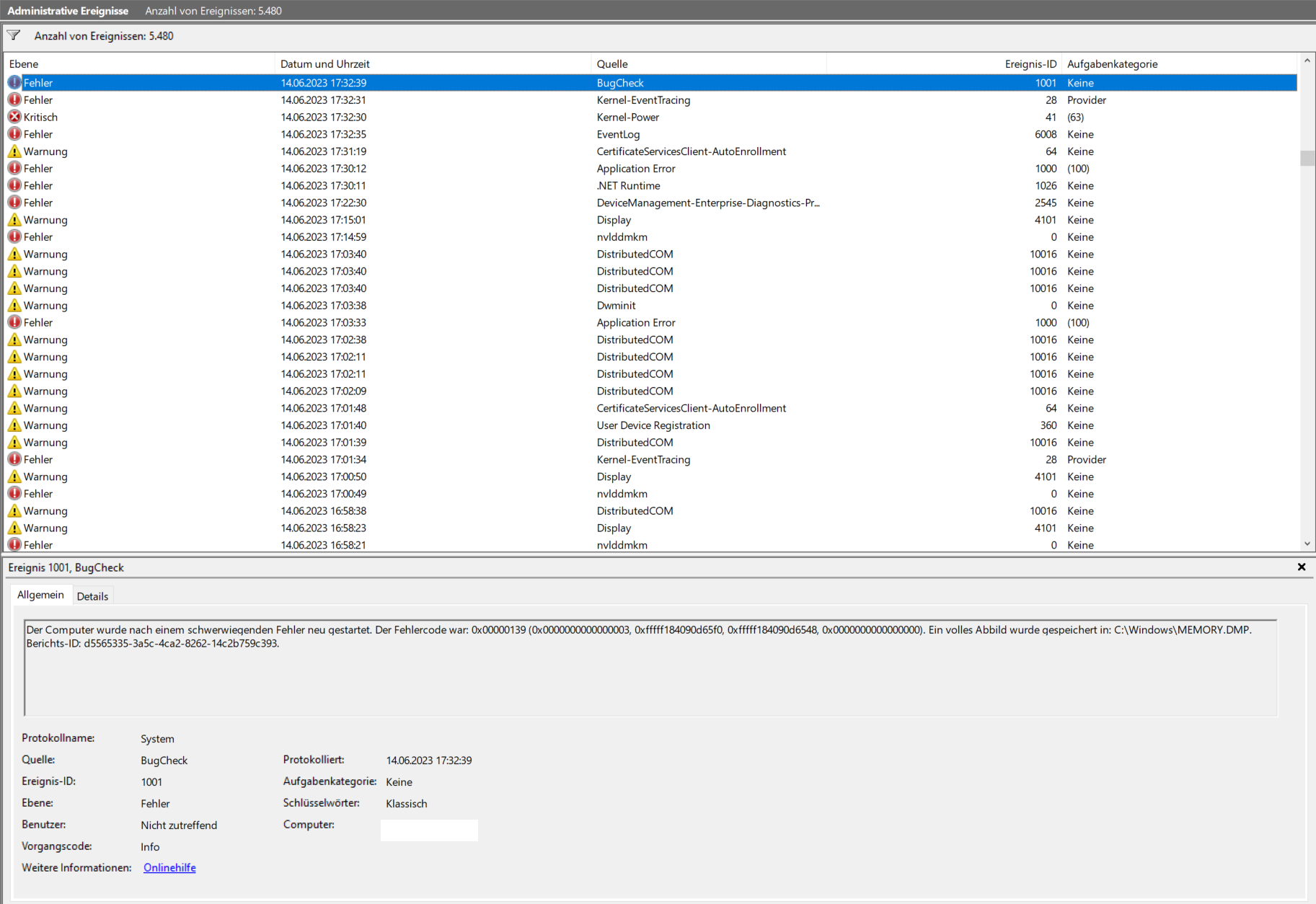Close the event details pane
The image size is (1316, 904).
1302,567
